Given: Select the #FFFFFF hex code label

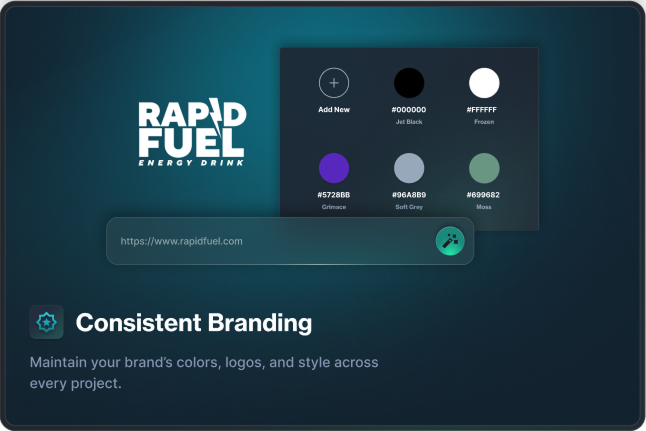Looking at the screenshot, I should click(x=484, y=109).
